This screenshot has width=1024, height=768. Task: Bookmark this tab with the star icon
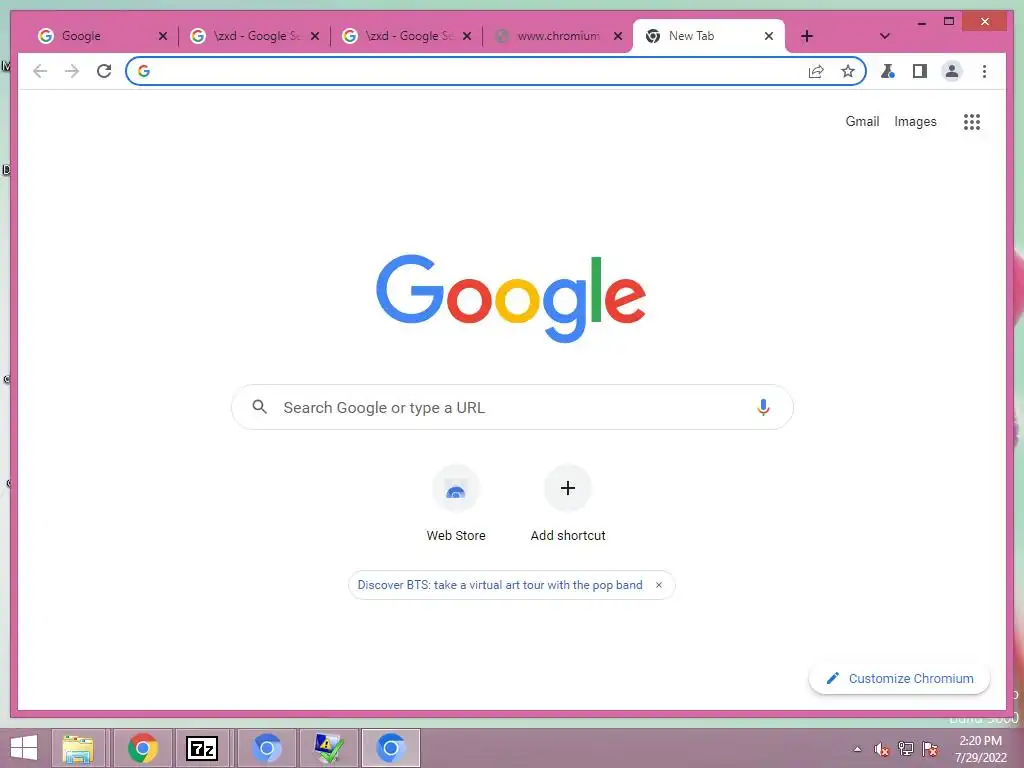[x=848, y=71]
